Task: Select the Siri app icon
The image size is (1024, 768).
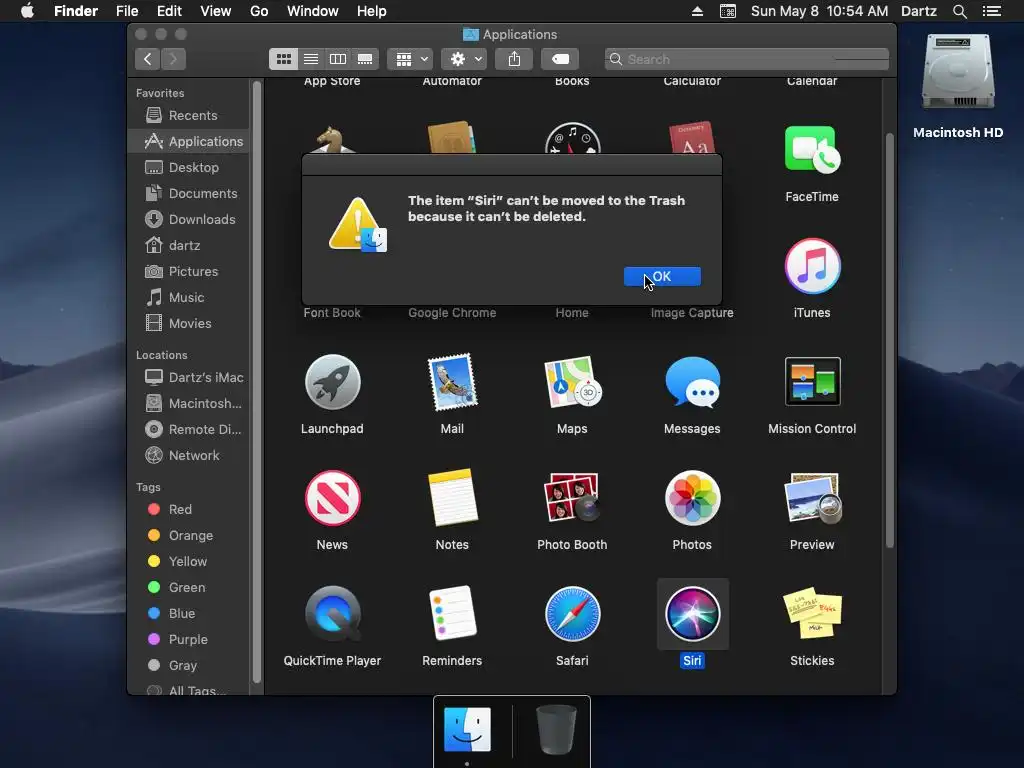Action: click(x=692, y=614)
